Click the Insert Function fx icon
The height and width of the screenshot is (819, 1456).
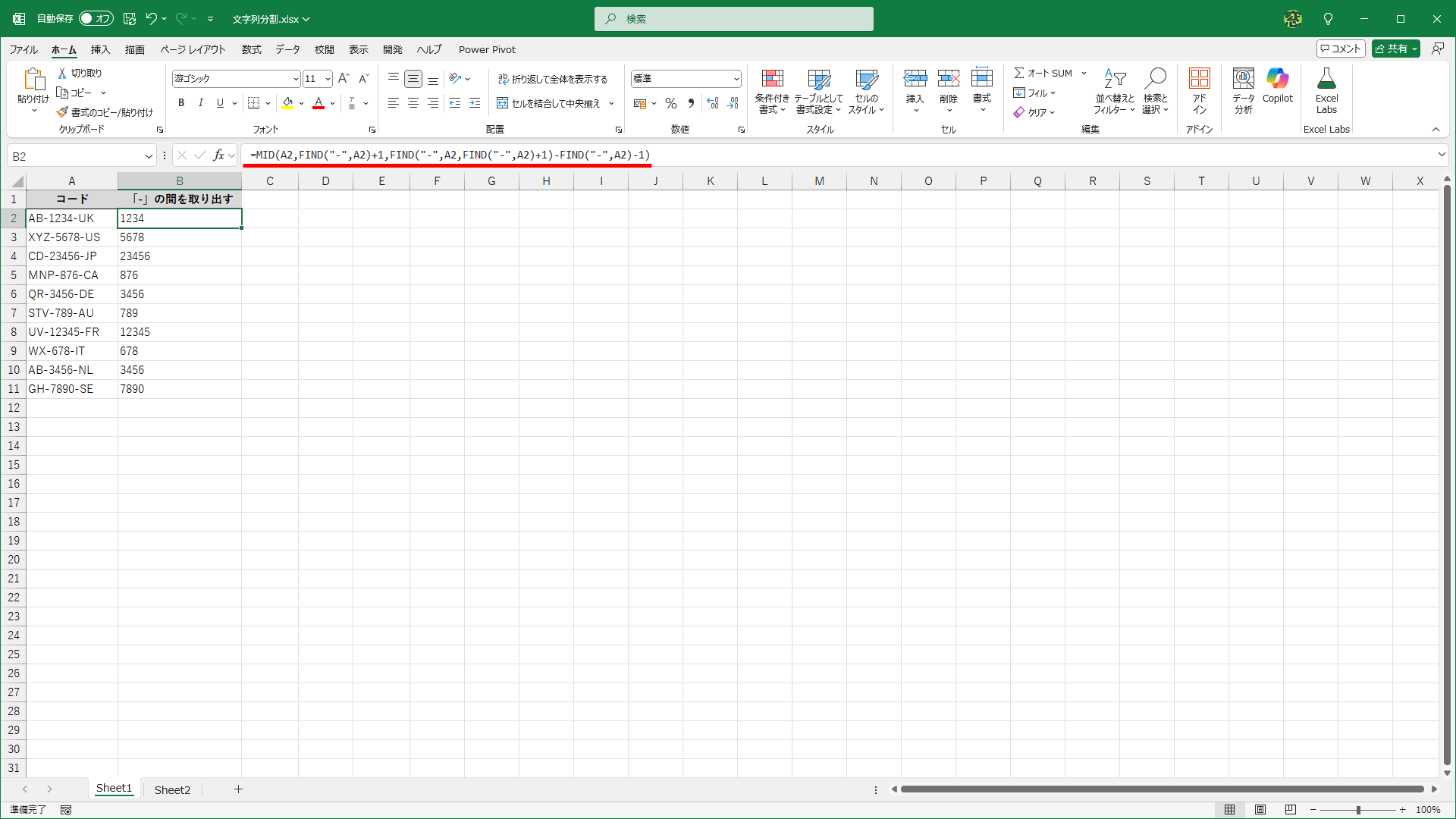pos(218,155)
